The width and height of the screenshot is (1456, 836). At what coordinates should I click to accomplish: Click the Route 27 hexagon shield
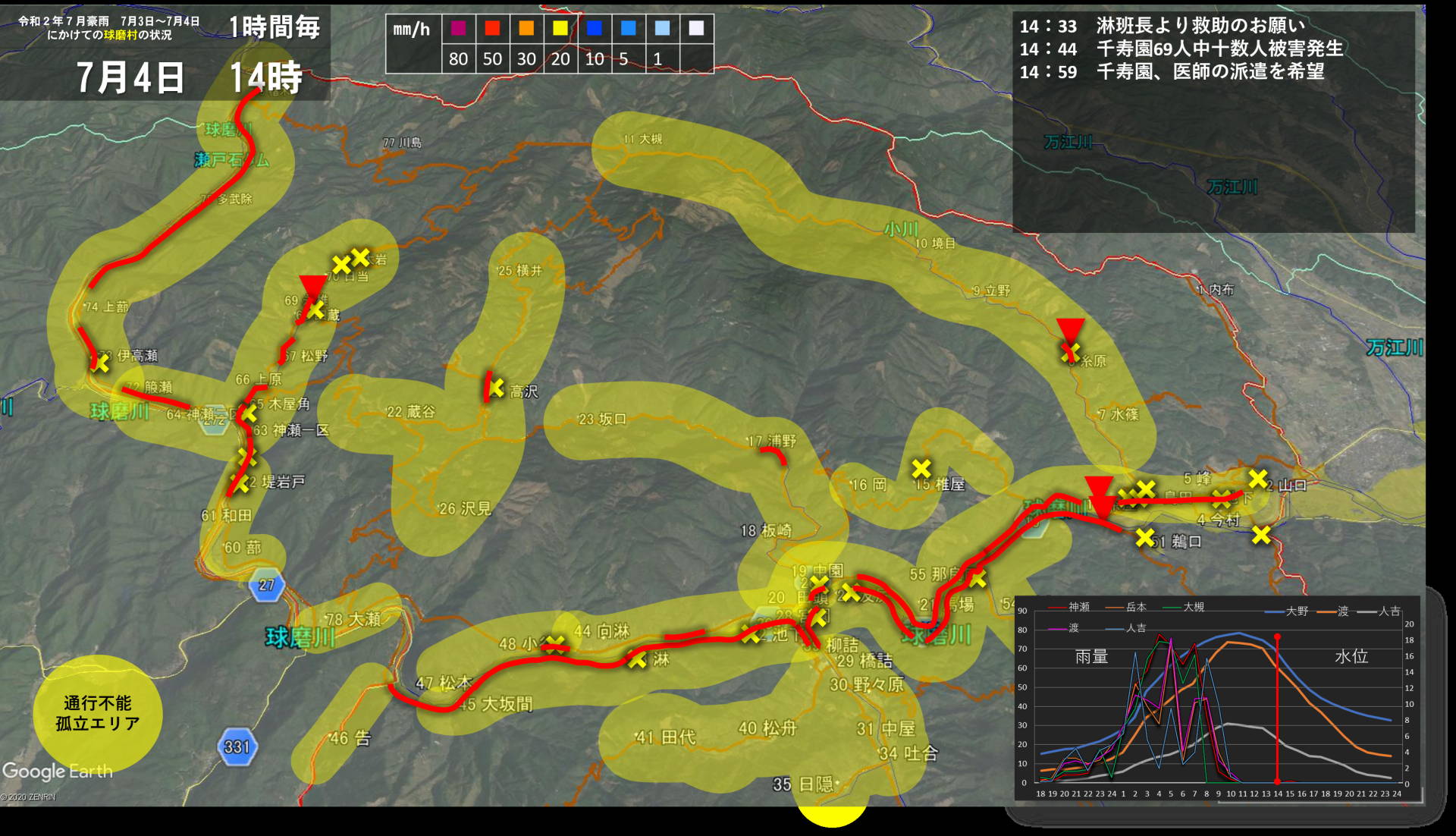point(266,585)
